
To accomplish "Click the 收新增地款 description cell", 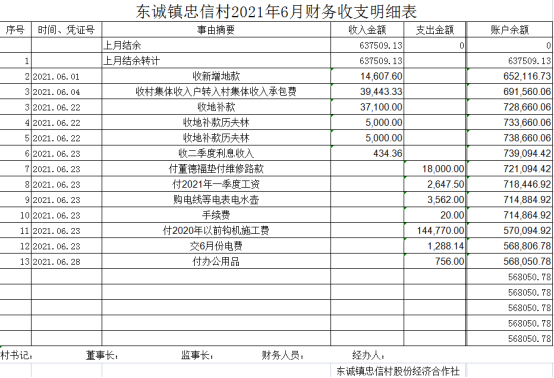I will pyautogui.click(x=216, y=76).
